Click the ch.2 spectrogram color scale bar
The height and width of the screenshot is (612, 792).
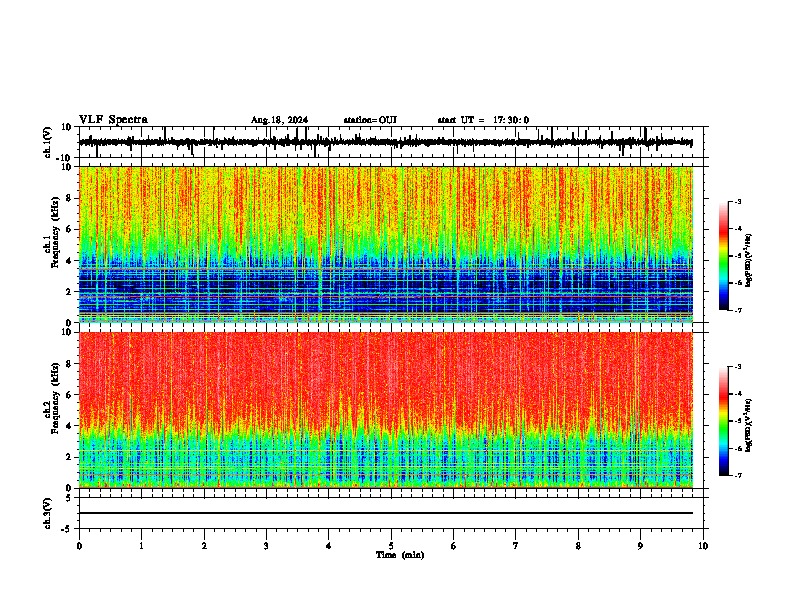click(x=724, y=421)
